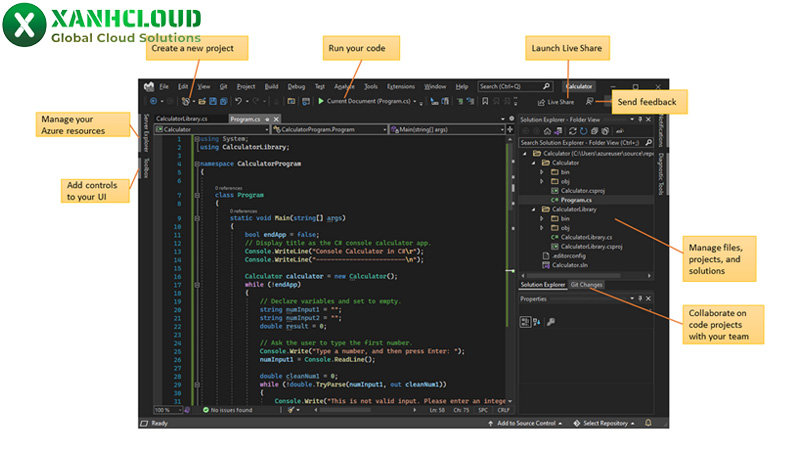Switch to the Git Changes tab
Viewport: 800px width, 451px height.
pyautogui.click(x=586, y=285)
